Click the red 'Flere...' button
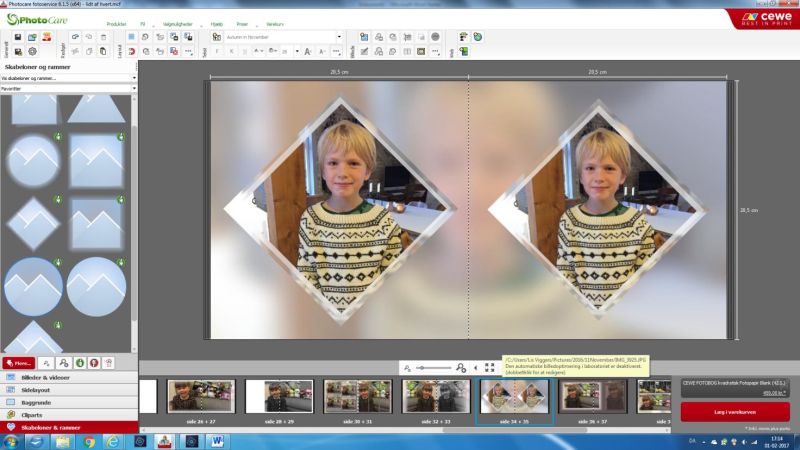The height and width of the screenshot is (450, 800). pyautogui.click(x=19, y=363)
